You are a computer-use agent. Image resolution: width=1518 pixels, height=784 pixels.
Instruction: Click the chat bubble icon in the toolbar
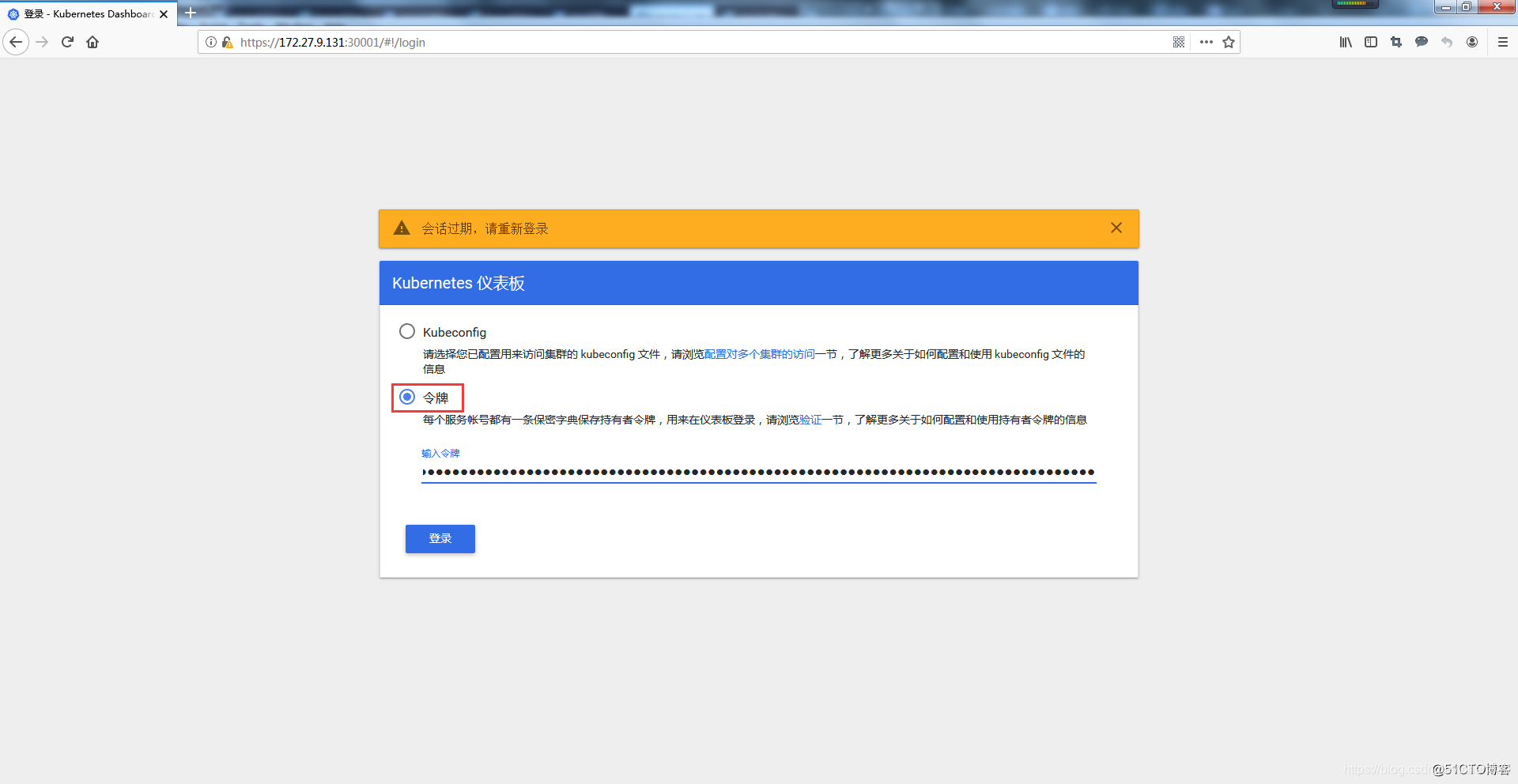pos(1422,42)
